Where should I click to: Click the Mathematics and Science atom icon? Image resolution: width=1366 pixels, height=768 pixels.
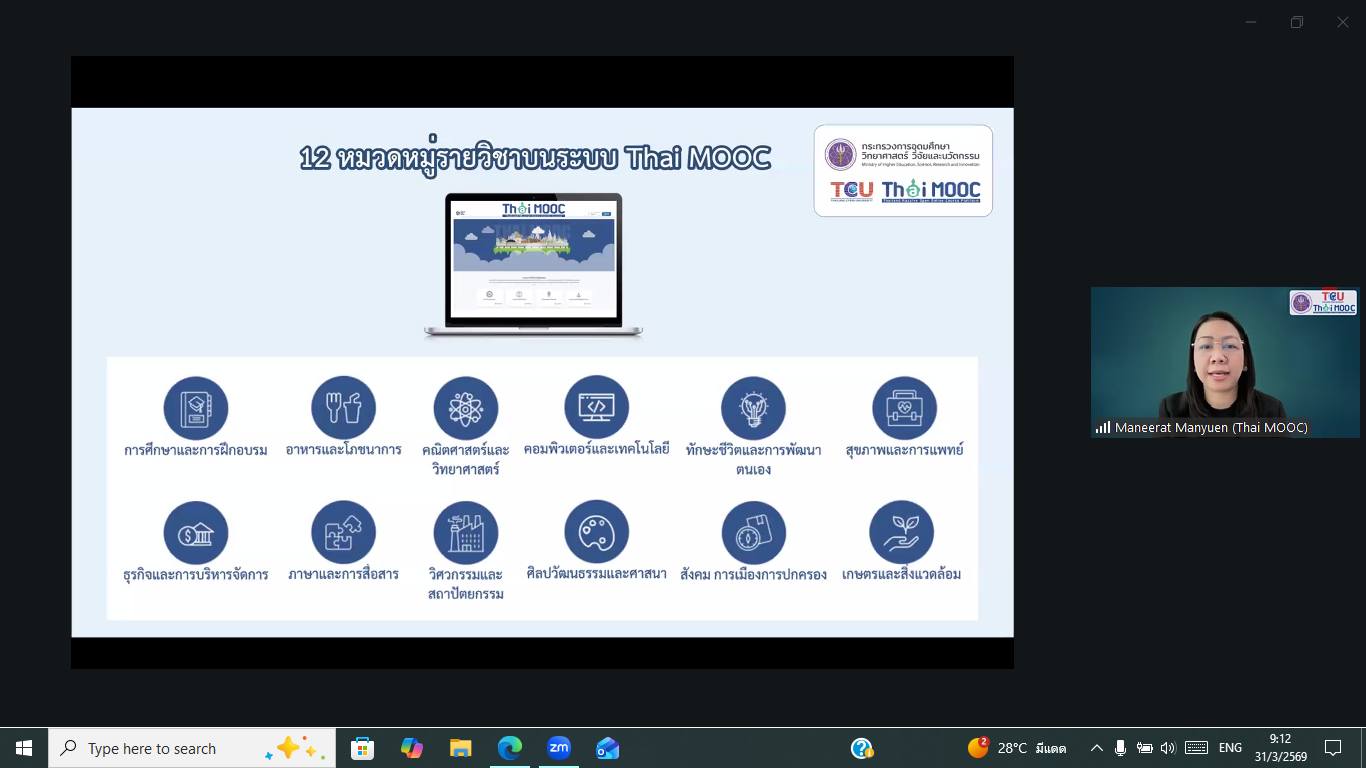(465, 408)
